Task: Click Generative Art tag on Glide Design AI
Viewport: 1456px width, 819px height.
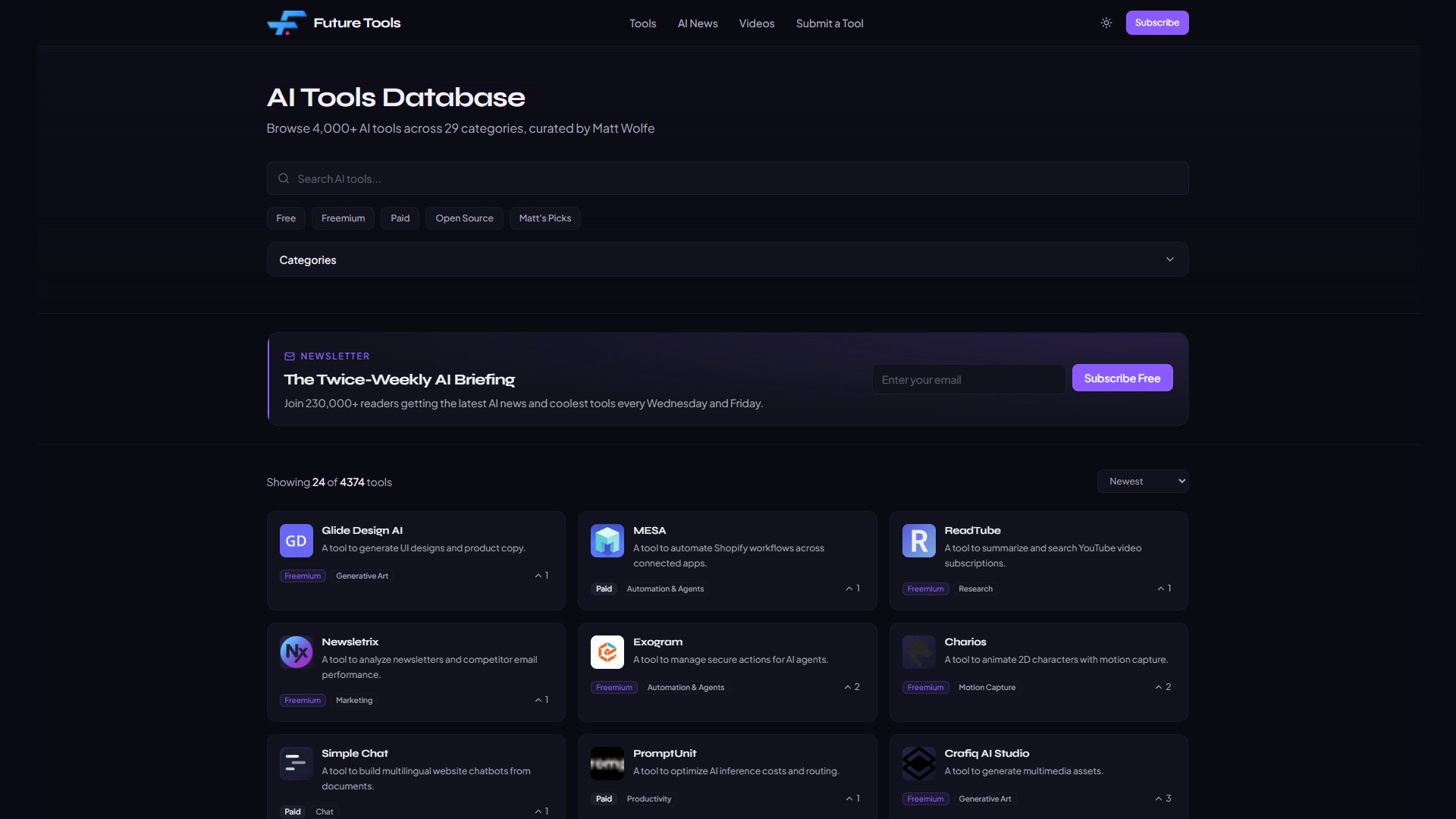Action: [362, 576]
